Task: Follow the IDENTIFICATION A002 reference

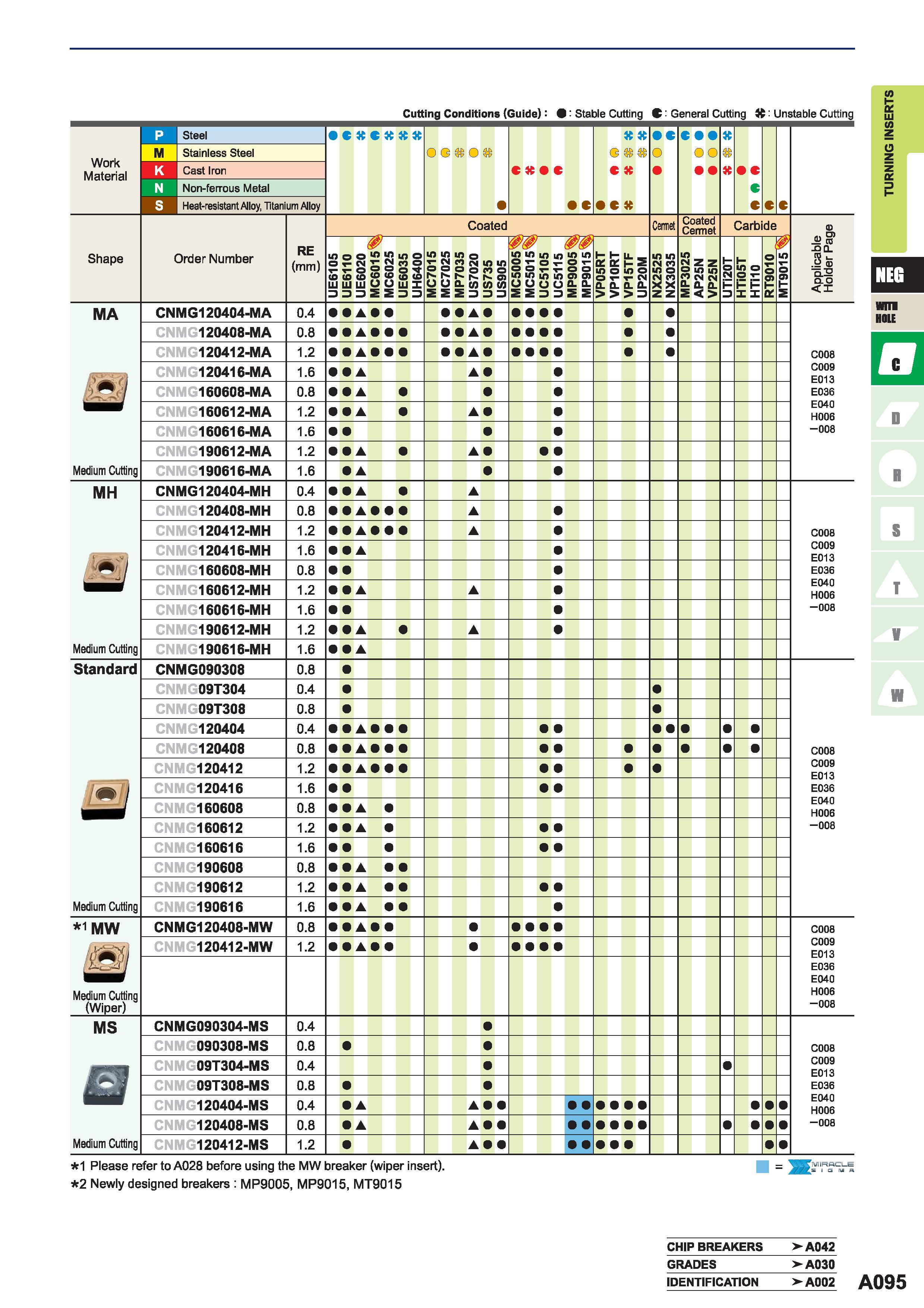Action: tap(751, 1282)
